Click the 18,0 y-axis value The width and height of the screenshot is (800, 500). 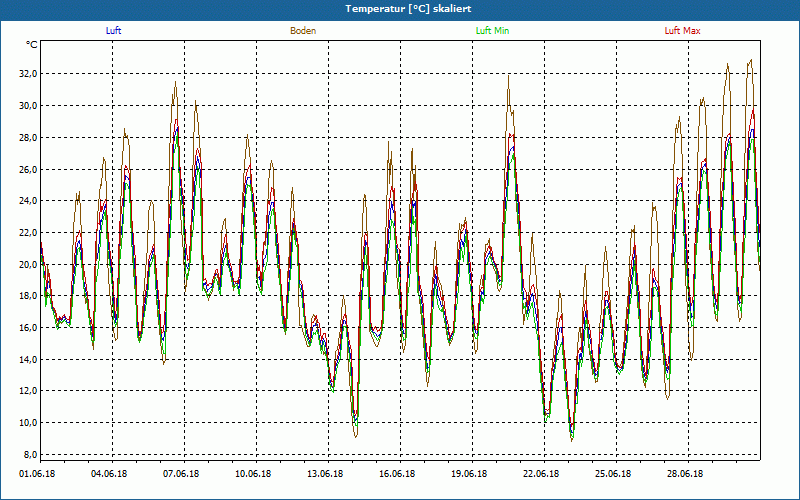28,296
